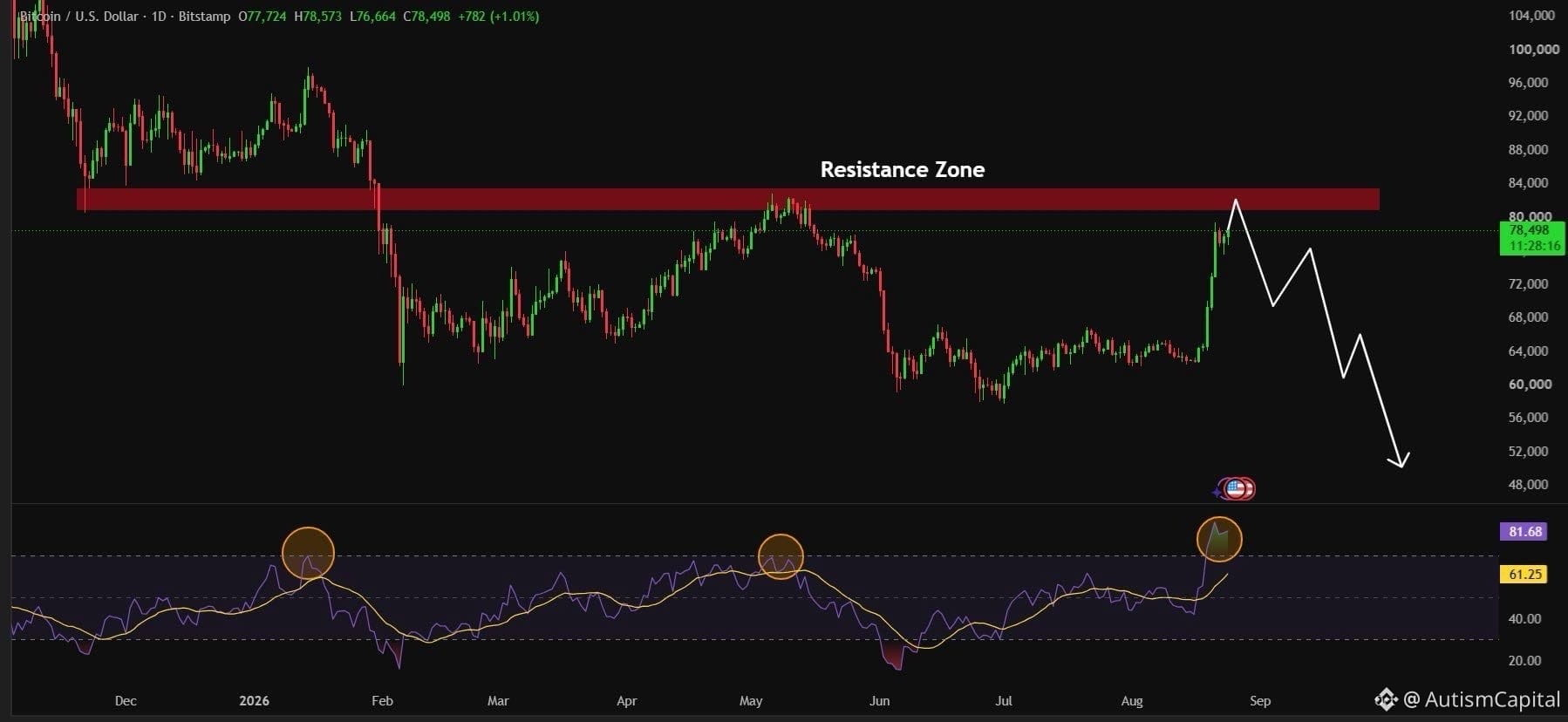Click the purple 81.68 RSI value label

tap(1524, 531)
